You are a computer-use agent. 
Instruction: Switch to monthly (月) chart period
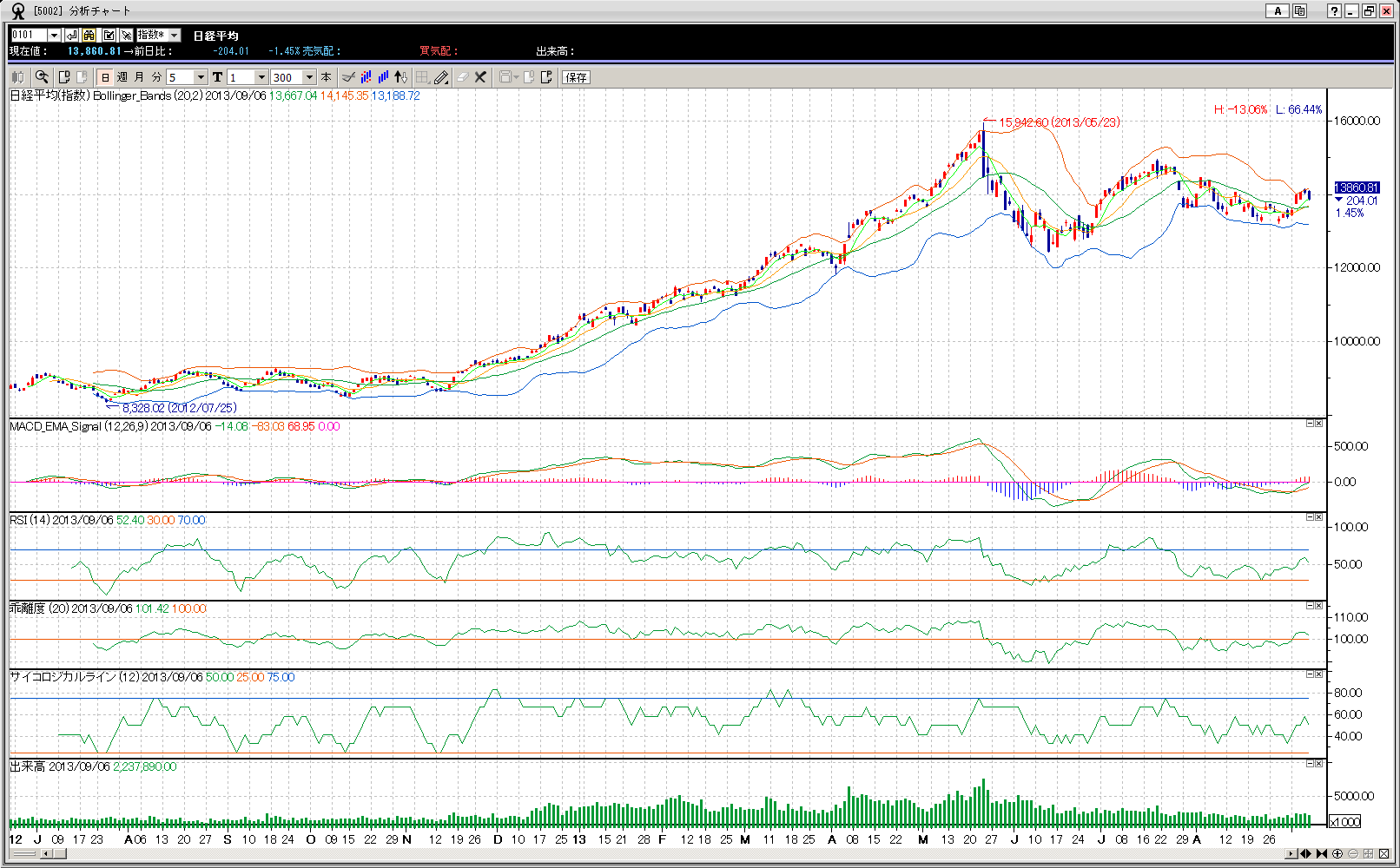pos(139,77)
